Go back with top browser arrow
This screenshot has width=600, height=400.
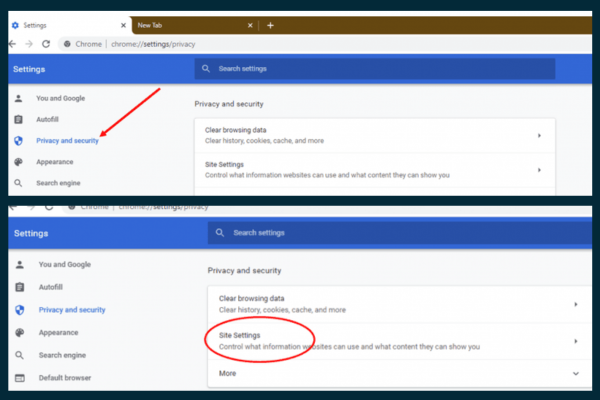coord(13,44)
